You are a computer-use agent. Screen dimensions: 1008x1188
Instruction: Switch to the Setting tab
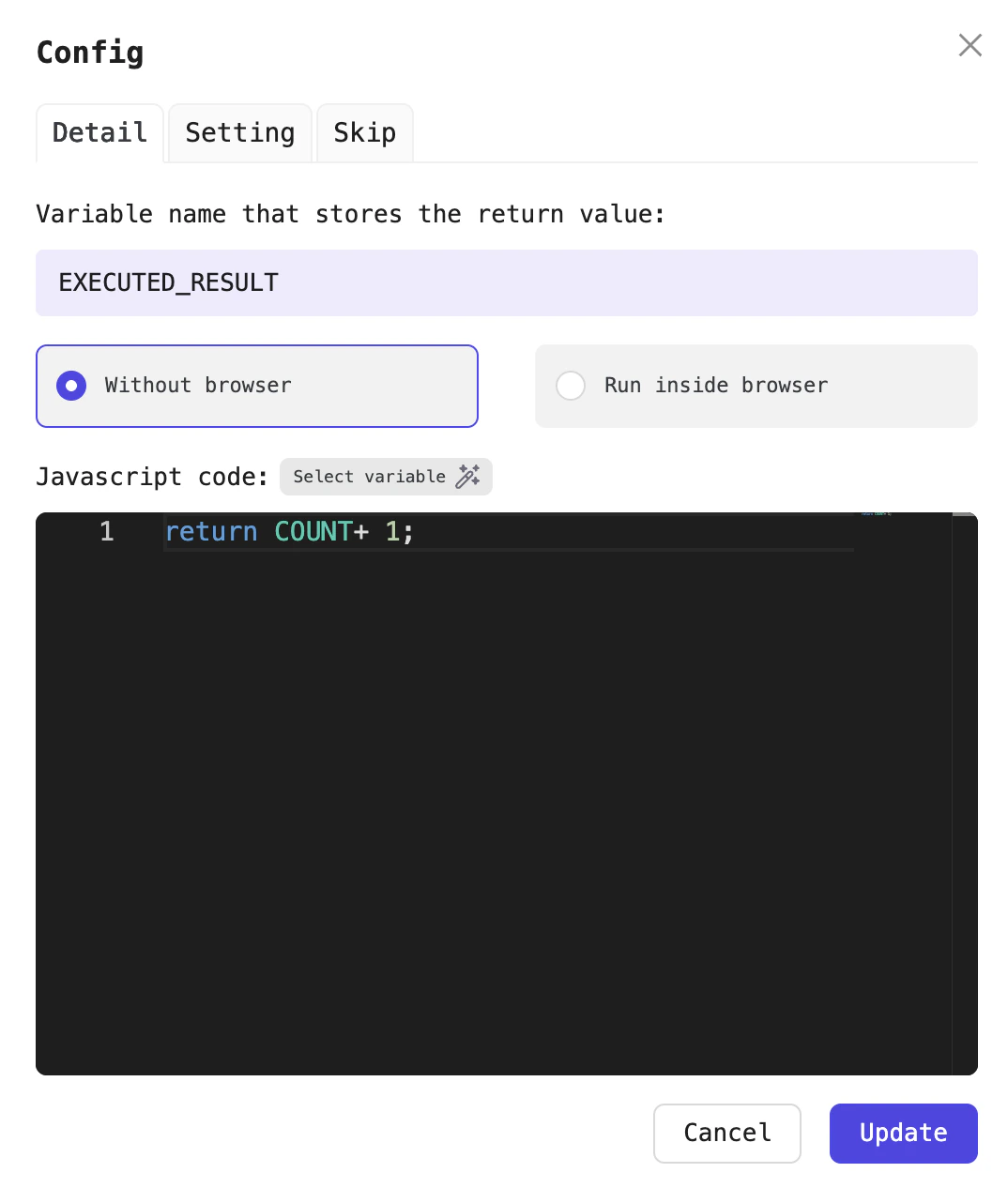pos(239,133)
